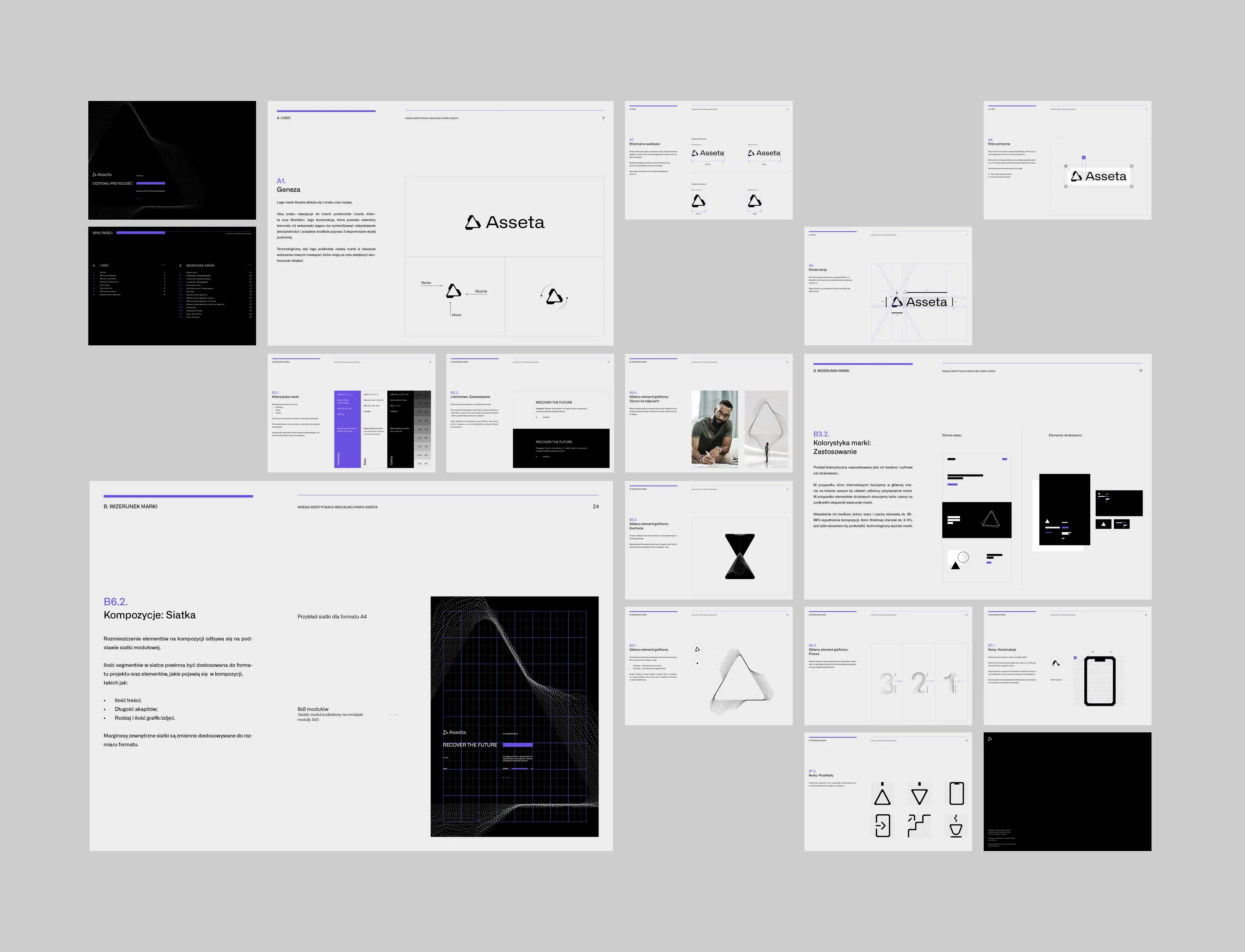Click the black hourglass illustration
1245x952 pixels.
point(739,556)
